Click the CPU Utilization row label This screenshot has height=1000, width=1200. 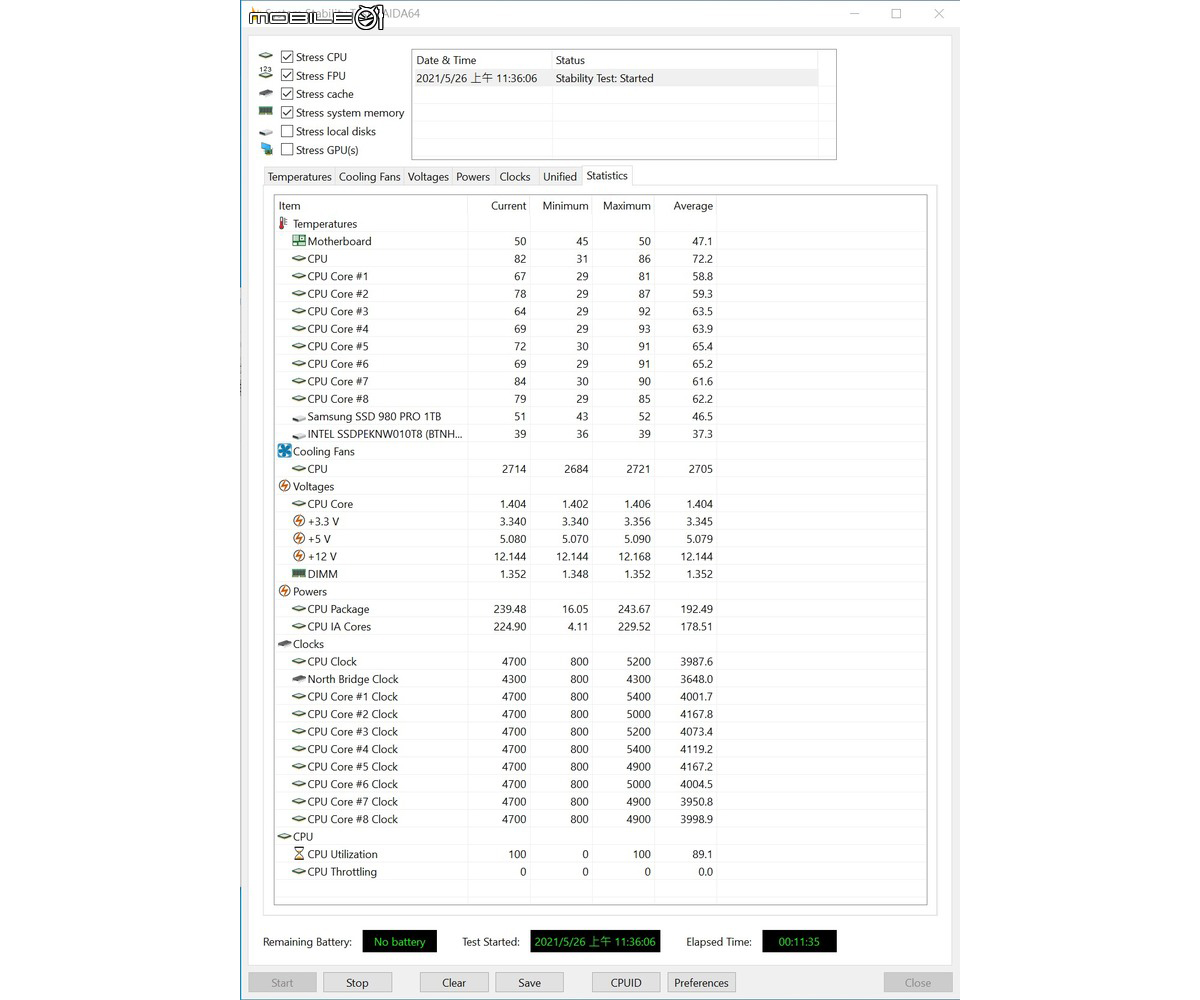(343, 854)
